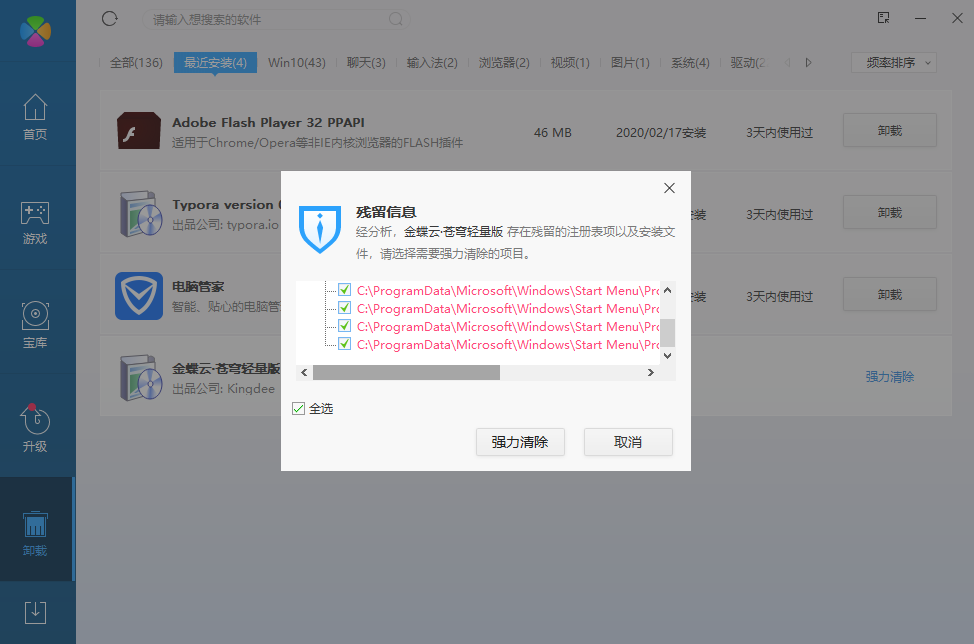Open the 图片(1) category tab
This screenshot has height=644, width=974.
click(x=630, y=63)
